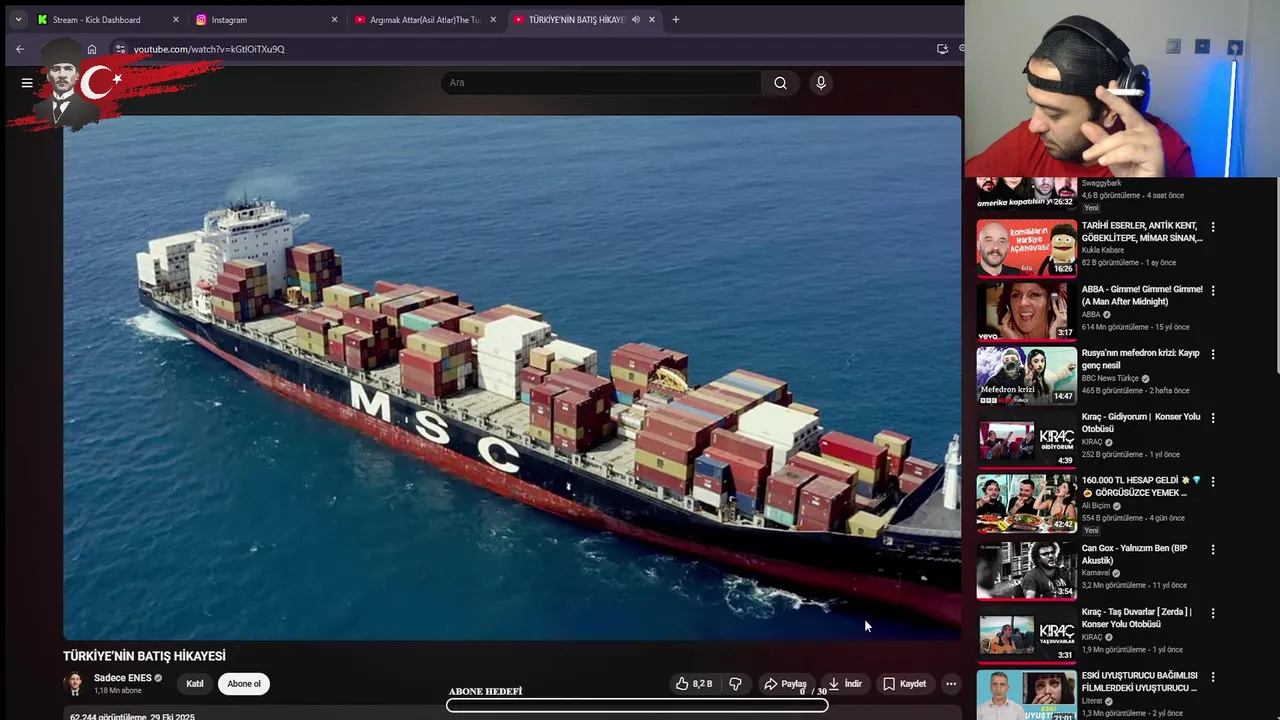Subscribe with the Abone ol button
The image size is (1280, 720).
pyautogui.click(x=244, y=684)
